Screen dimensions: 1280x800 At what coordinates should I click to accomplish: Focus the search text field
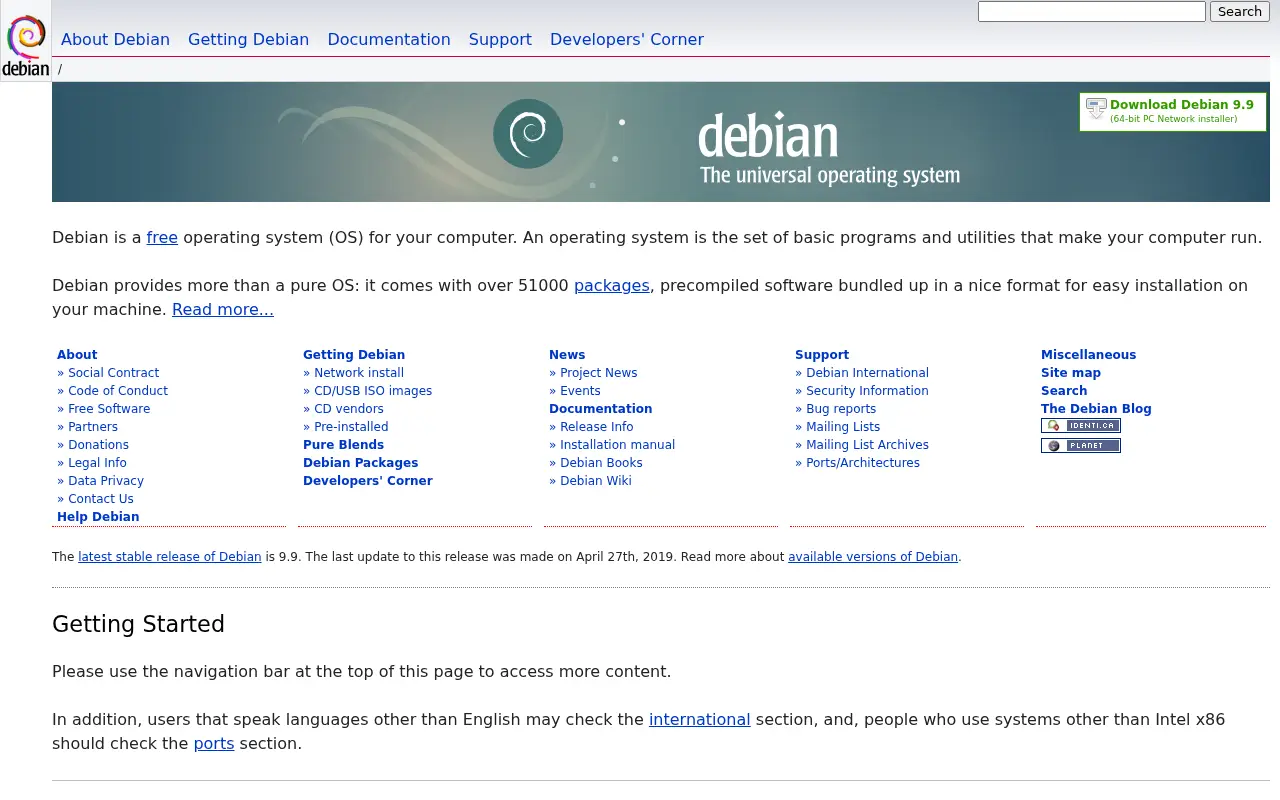click(1092, 12)
